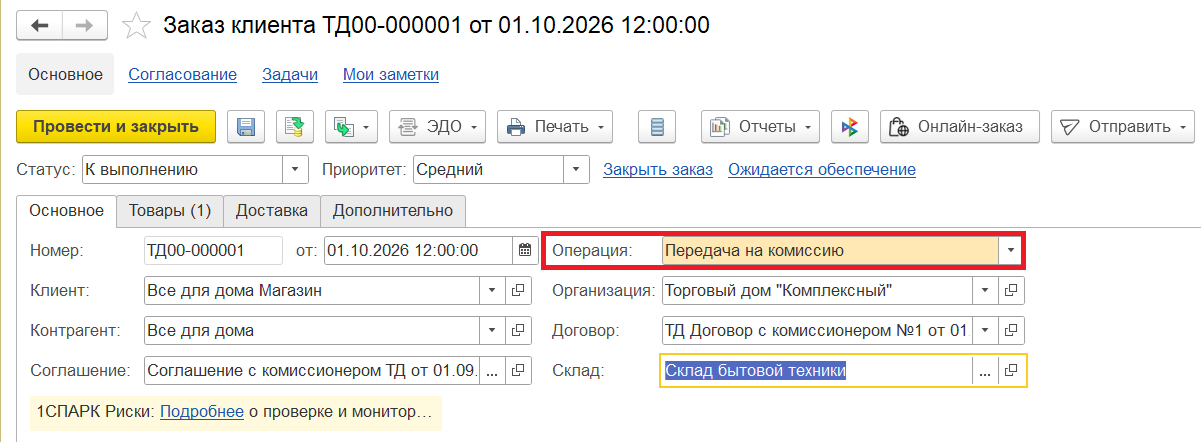Switch to the Доставка tab
Screen dimensions: 1201x443
(272, 211)
